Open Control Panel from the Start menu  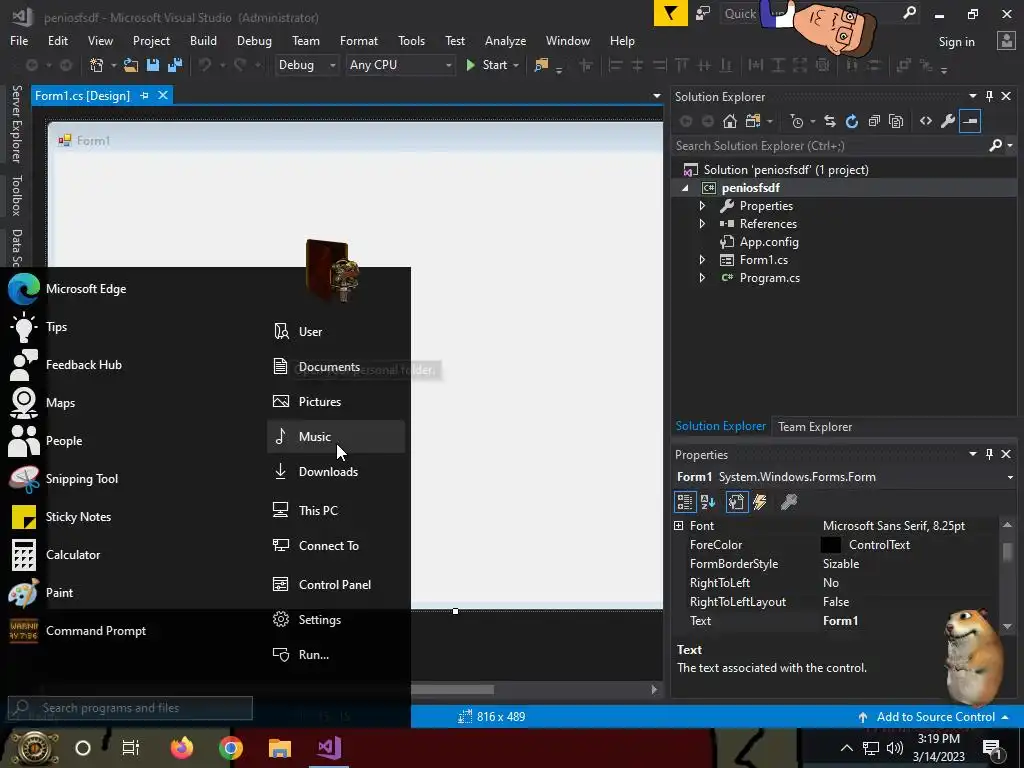(x=336, y=584)
